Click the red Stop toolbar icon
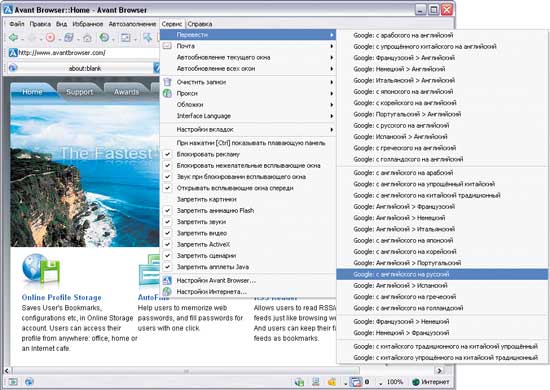This screenshot has width=550, height=390. pos(51,37)
